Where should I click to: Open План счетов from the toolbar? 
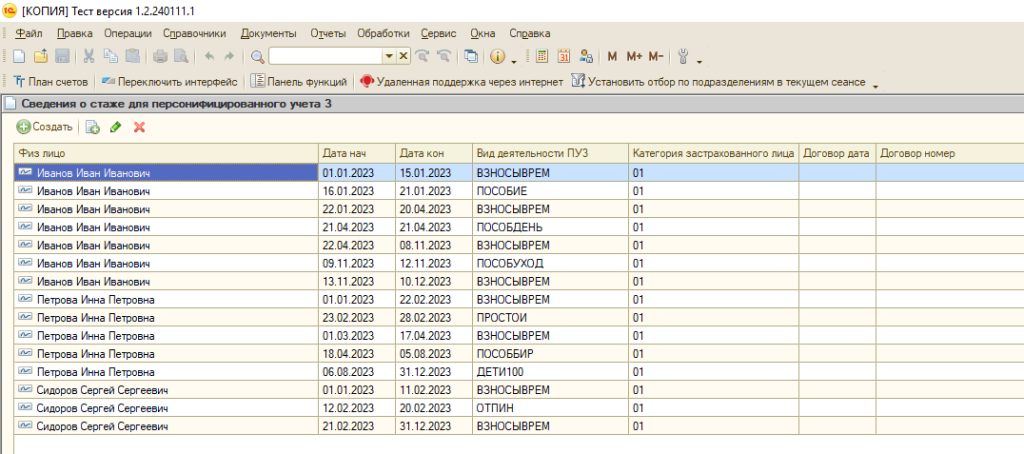pyautogui.click(x=52, y=82)
